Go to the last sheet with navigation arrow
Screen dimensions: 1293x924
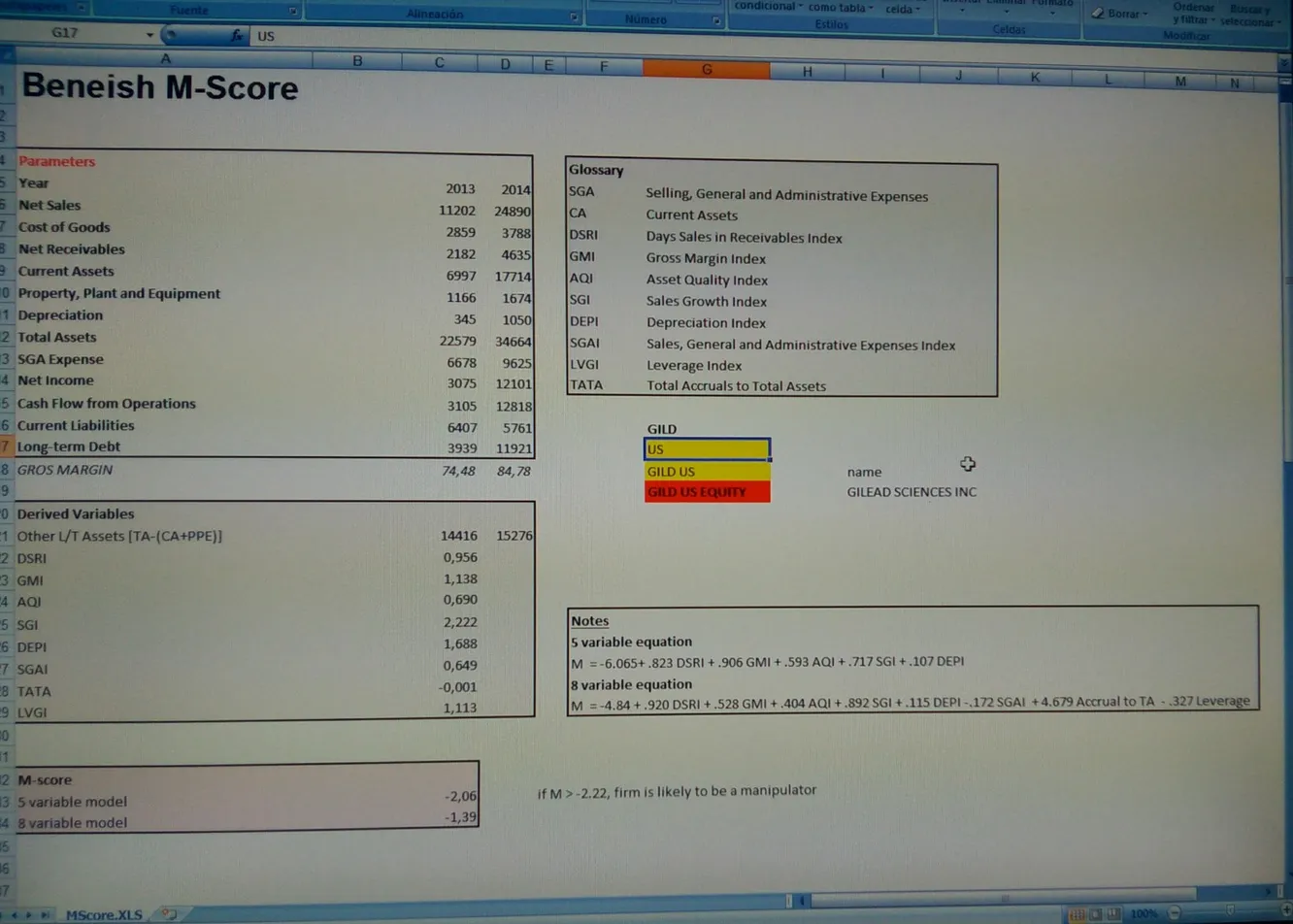[x=45, y=915]
